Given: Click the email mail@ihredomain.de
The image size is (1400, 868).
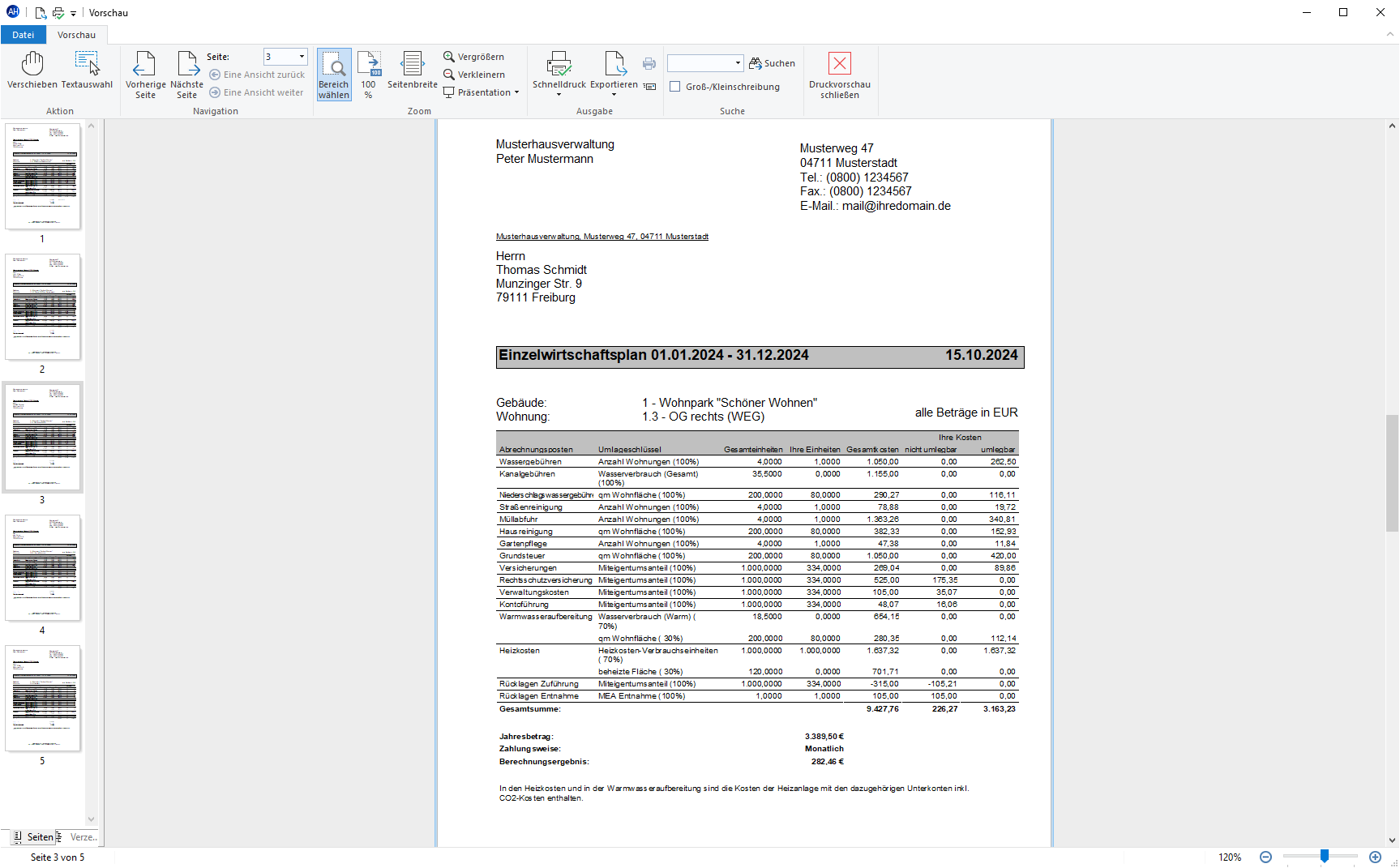Looking at the screenshot, I should 897,206.
